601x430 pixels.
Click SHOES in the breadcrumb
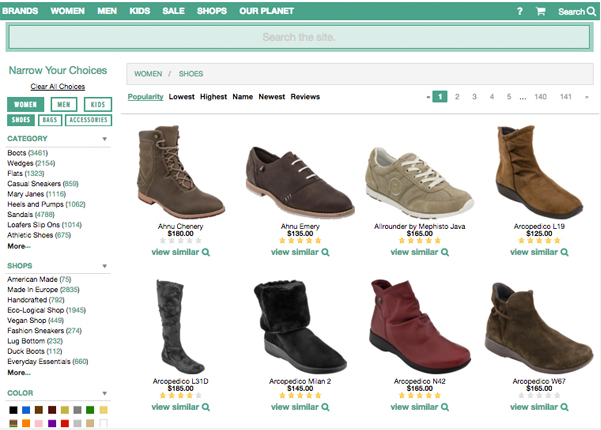point(191,74)
